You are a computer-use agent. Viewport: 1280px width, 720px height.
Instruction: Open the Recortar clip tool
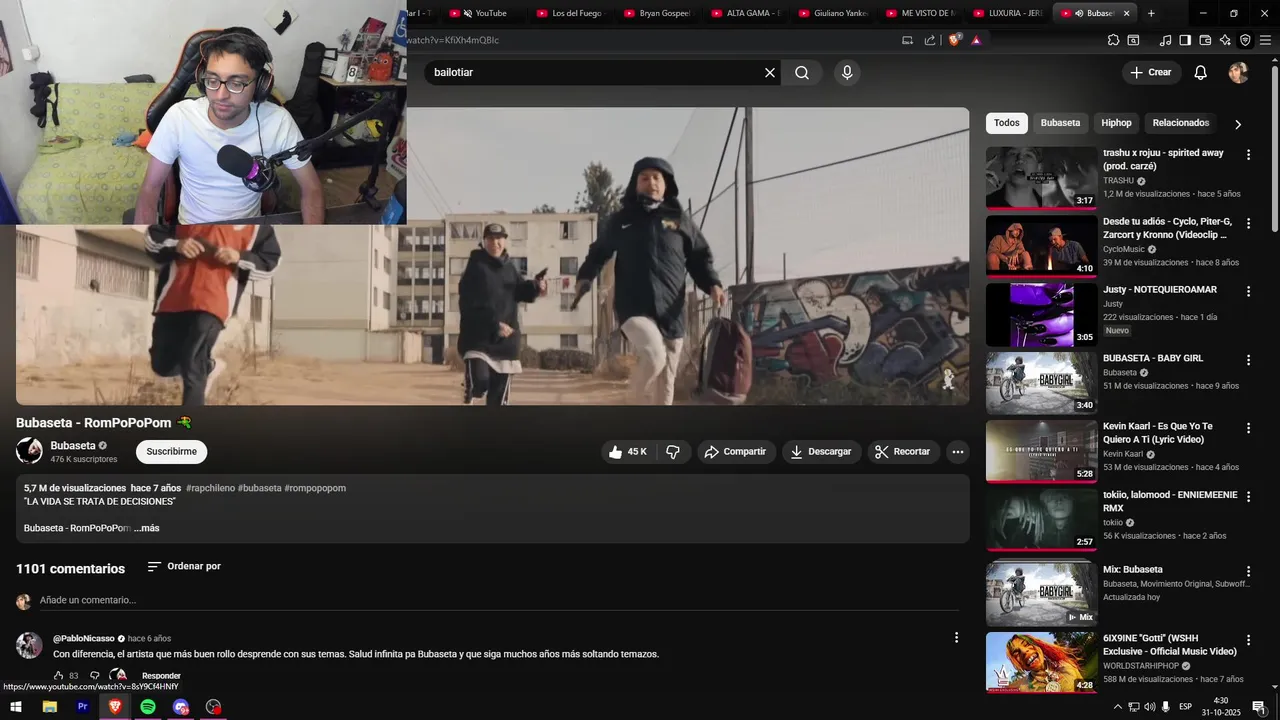(x=903, y=452)
